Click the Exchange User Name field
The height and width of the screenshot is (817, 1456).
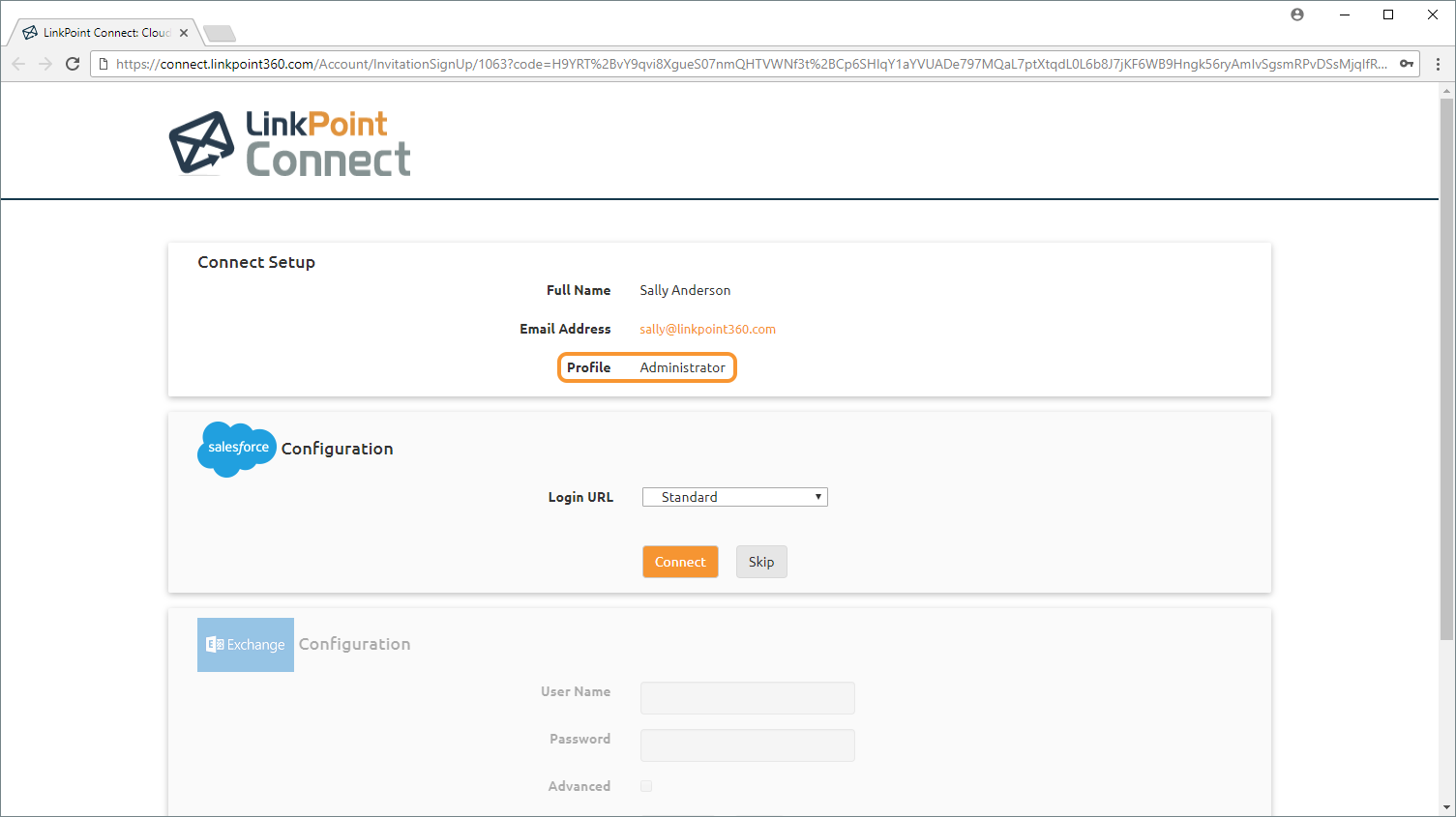[748, 698]
